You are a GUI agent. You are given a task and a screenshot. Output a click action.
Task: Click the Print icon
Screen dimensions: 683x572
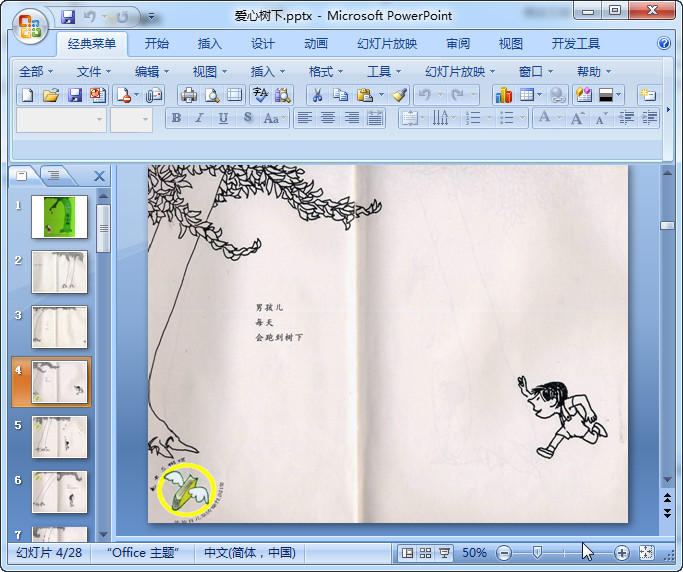pos(189,95)
